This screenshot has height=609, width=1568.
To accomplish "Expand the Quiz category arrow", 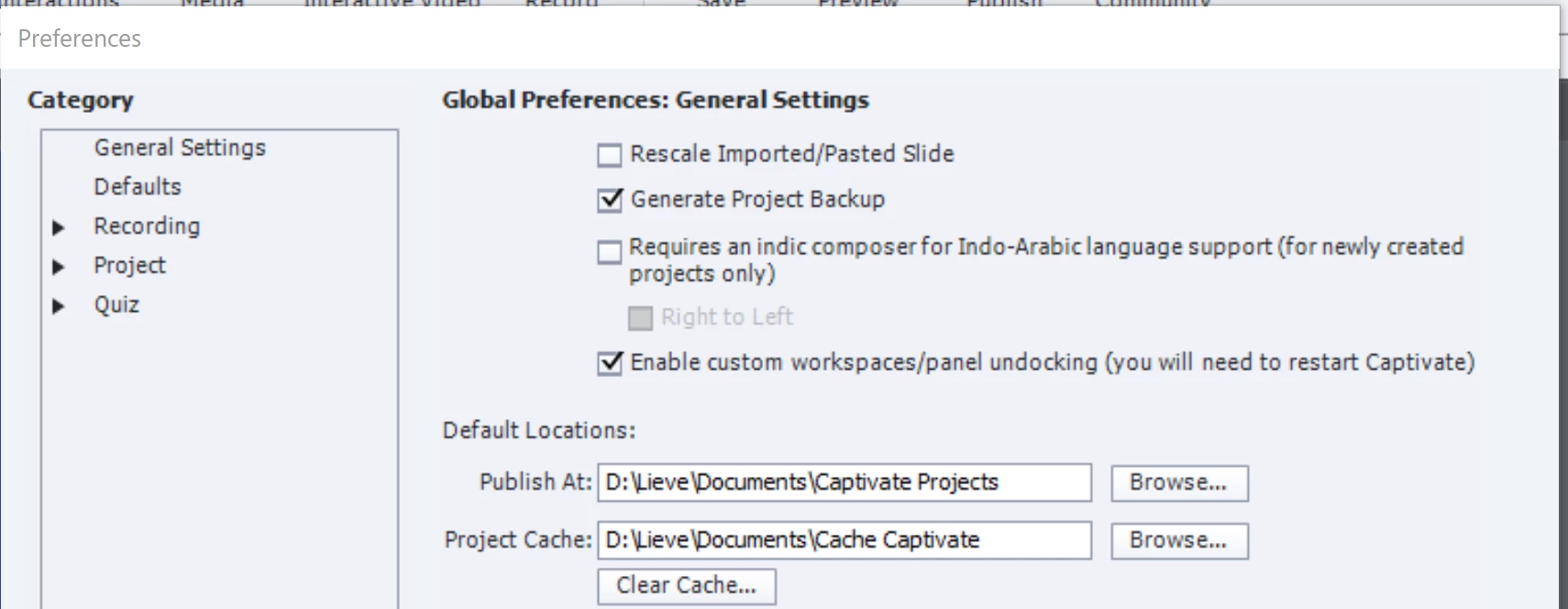I will [x=59, y=306].
